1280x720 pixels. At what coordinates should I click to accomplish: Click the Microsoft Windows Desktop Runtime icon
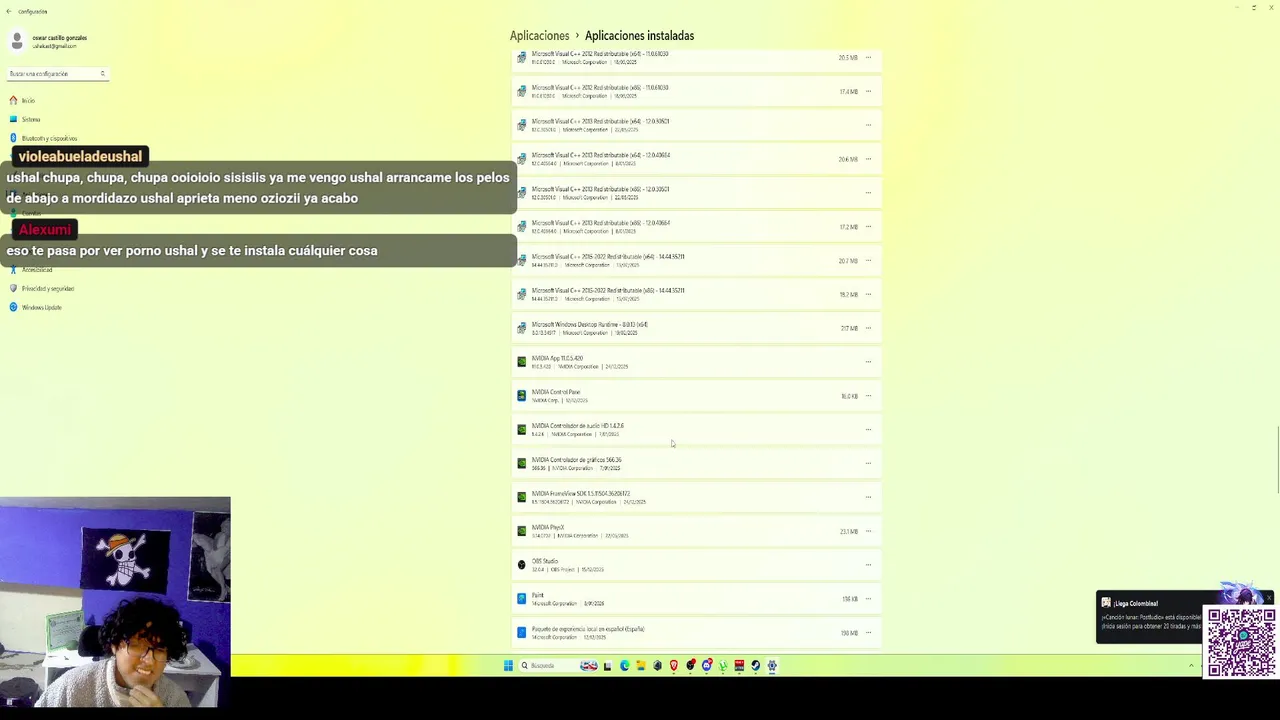click(521, 328)
